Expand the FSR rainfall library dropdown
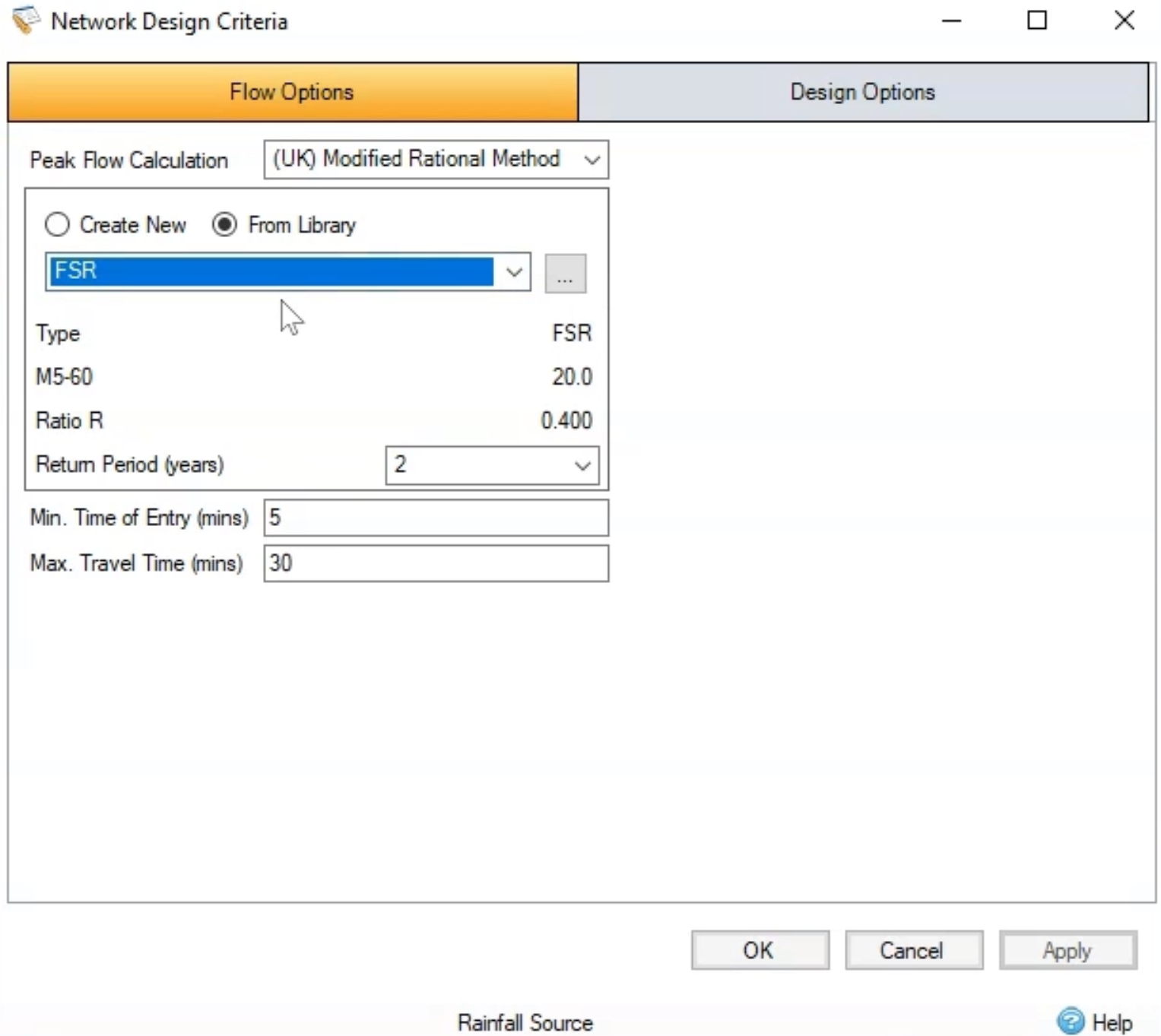Image resolution: width=1161 pixels, height=1036 pixels. coord(514,272)
